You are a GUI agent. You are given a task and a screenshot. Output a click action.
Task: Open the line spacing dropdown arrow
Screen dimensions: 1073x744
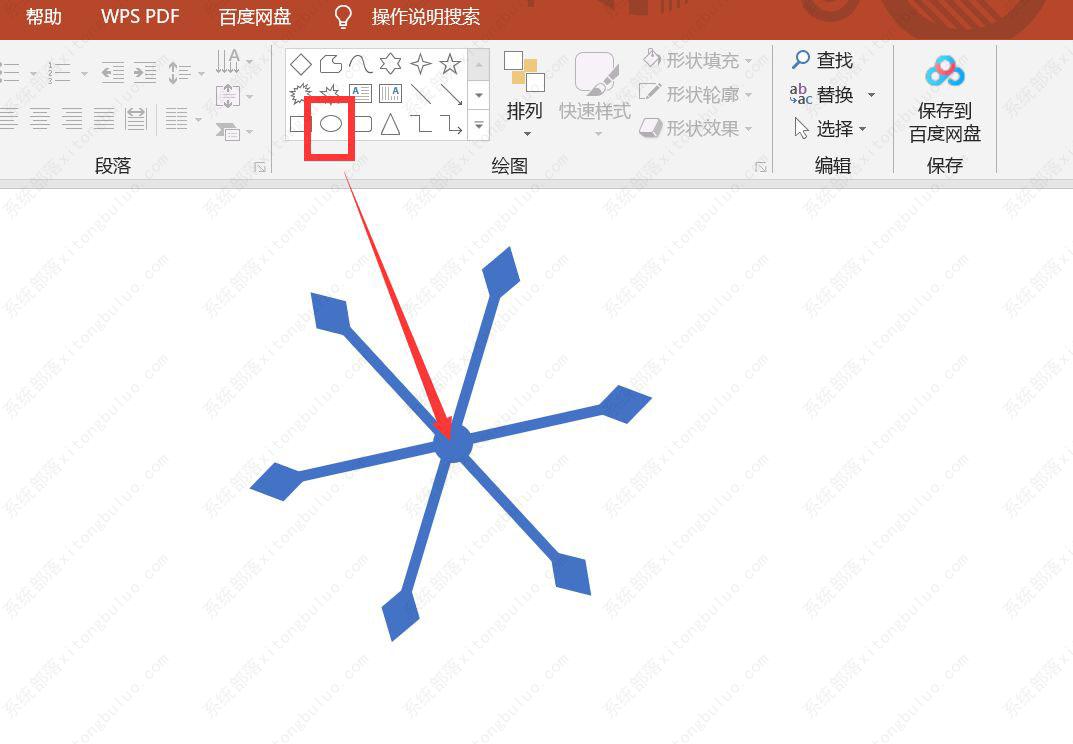click(201, 73)
